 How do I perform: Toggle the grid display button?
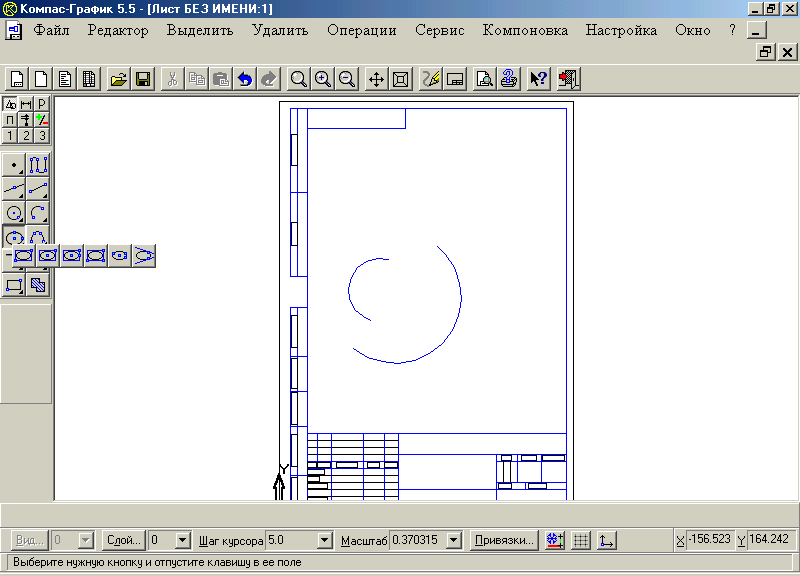(x=581, y=540)
